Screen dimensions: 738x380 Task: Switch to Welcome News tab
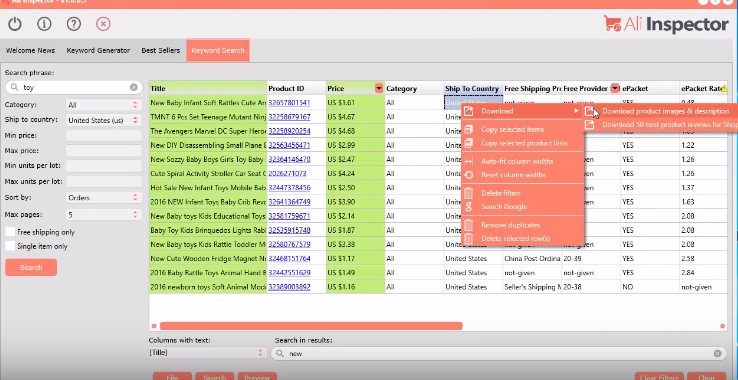(30, 50)
